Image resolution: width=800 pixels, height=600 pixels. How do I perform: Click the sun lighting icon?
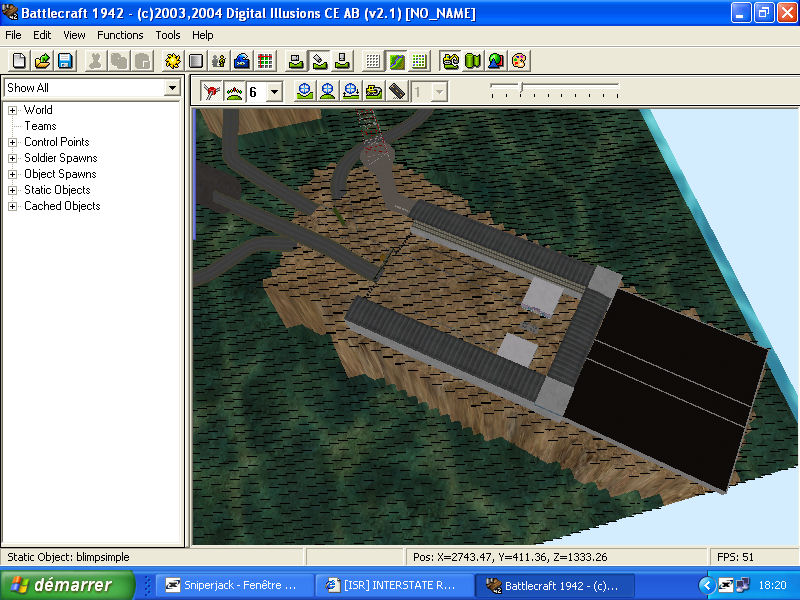click(x=172, y=61)
